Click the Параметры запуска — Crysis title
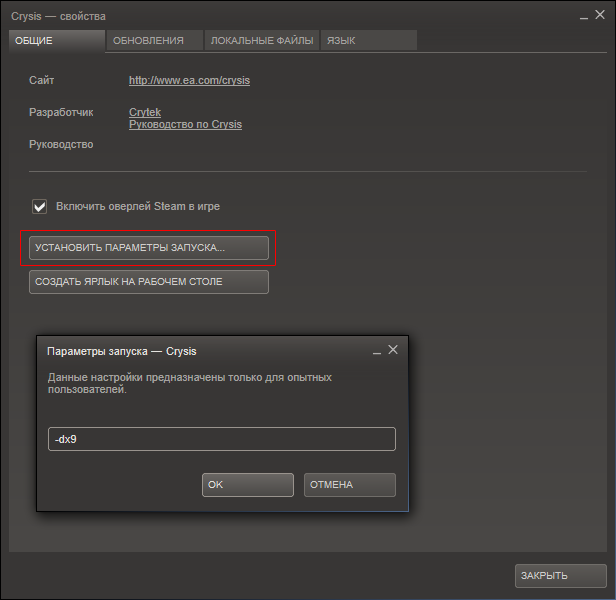616x600 pixels. tap(122, 351)
